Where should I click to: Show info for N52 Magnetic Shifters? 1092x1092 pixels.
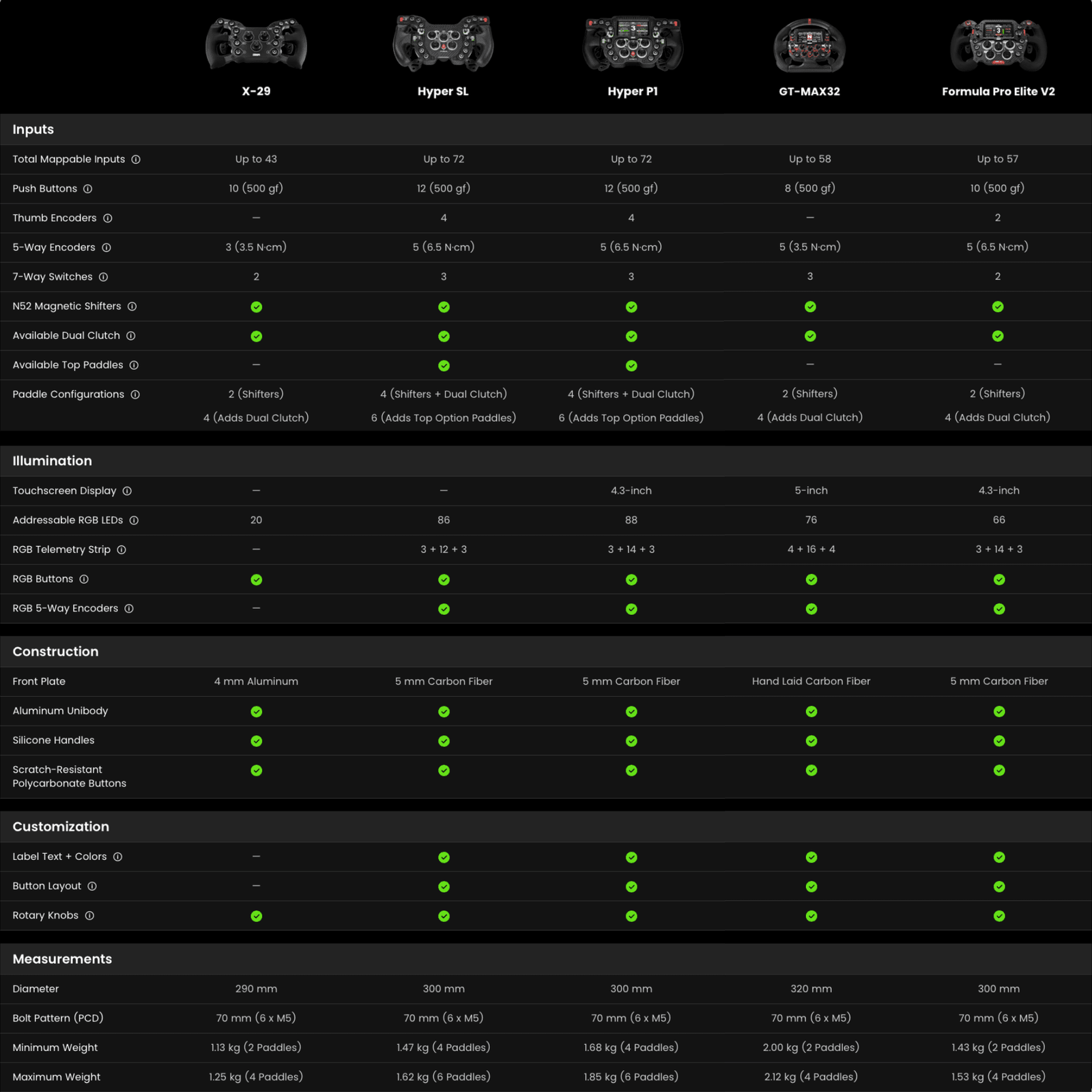[132, 306]
